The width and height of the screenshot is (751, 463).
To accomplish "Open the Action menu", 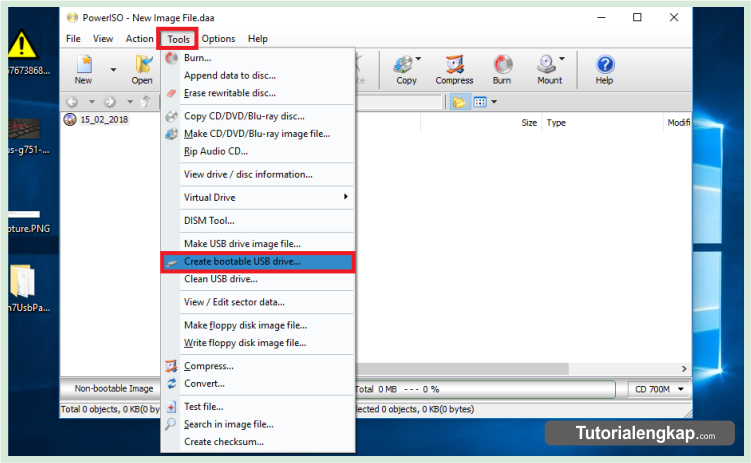I will coord(139,39).
